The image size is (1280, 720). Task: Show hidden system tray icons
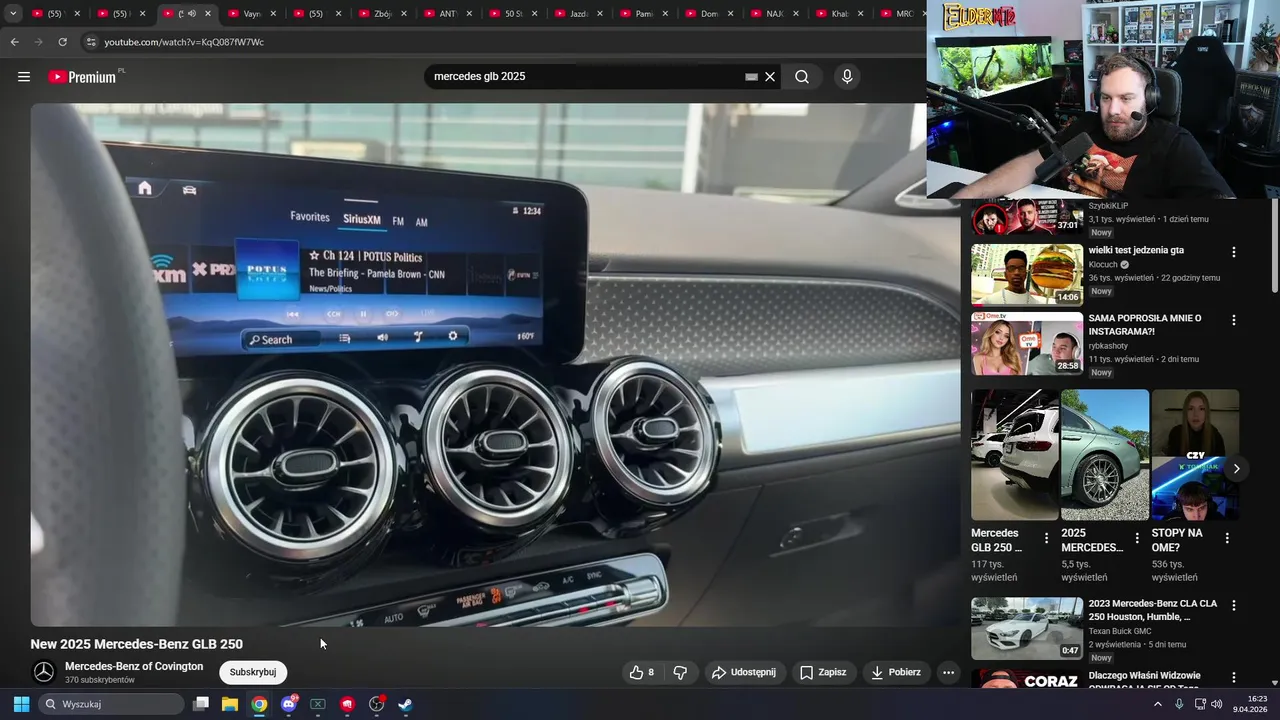pos(1158,704)
